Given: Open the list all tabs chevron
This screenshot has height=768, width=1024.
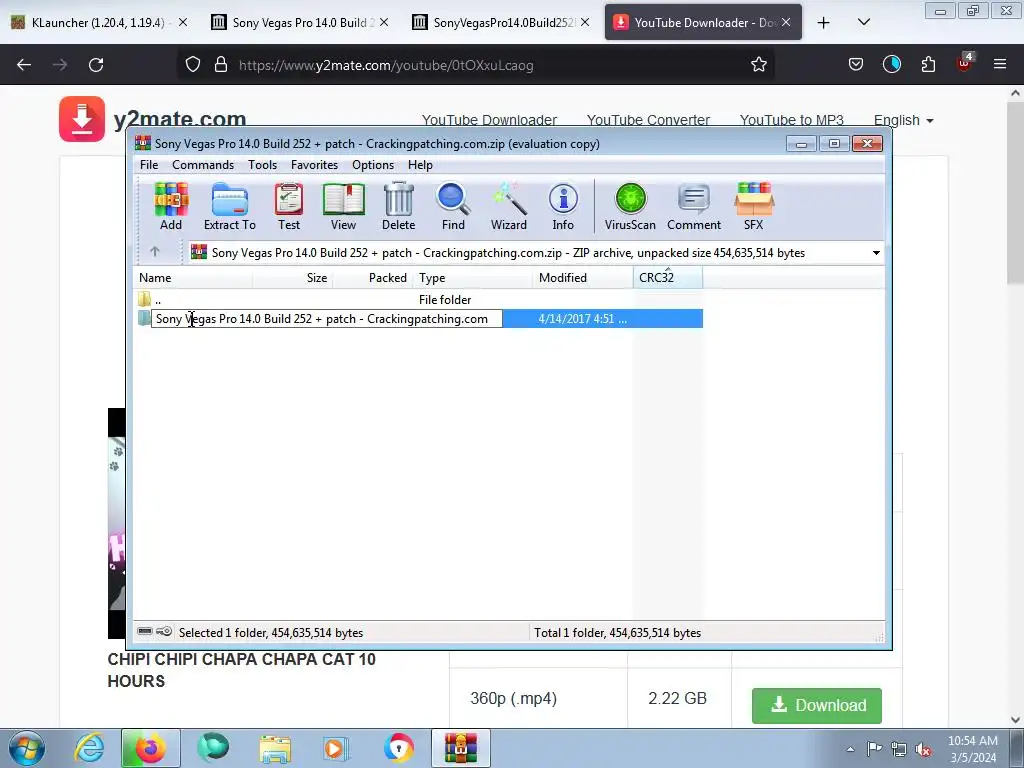Looking at the screenshot, I should pos(864,23).
